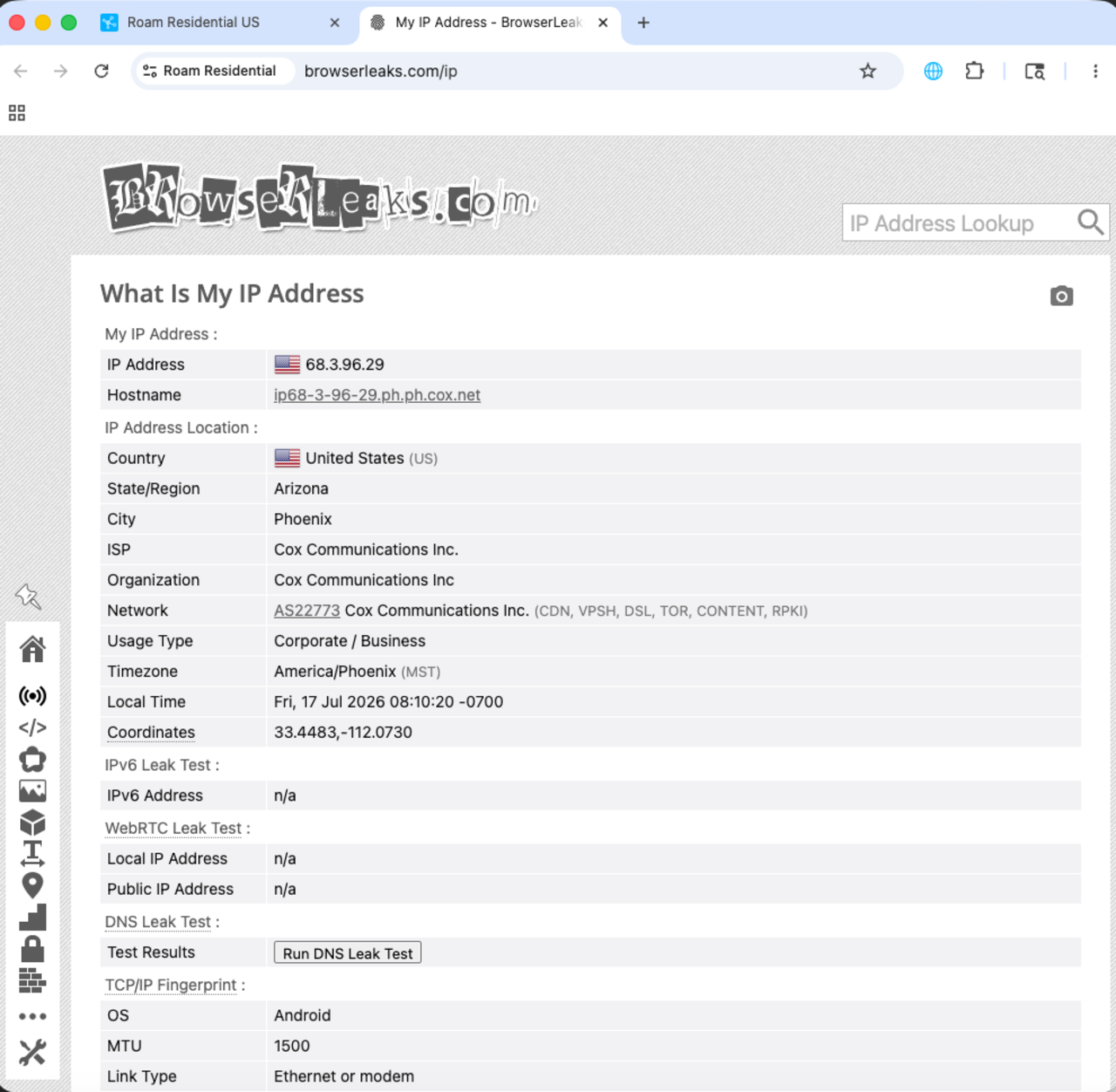Open a new browser tab
The height and width of the screenshot is (1092, 1116).
(x=643, y=23)
